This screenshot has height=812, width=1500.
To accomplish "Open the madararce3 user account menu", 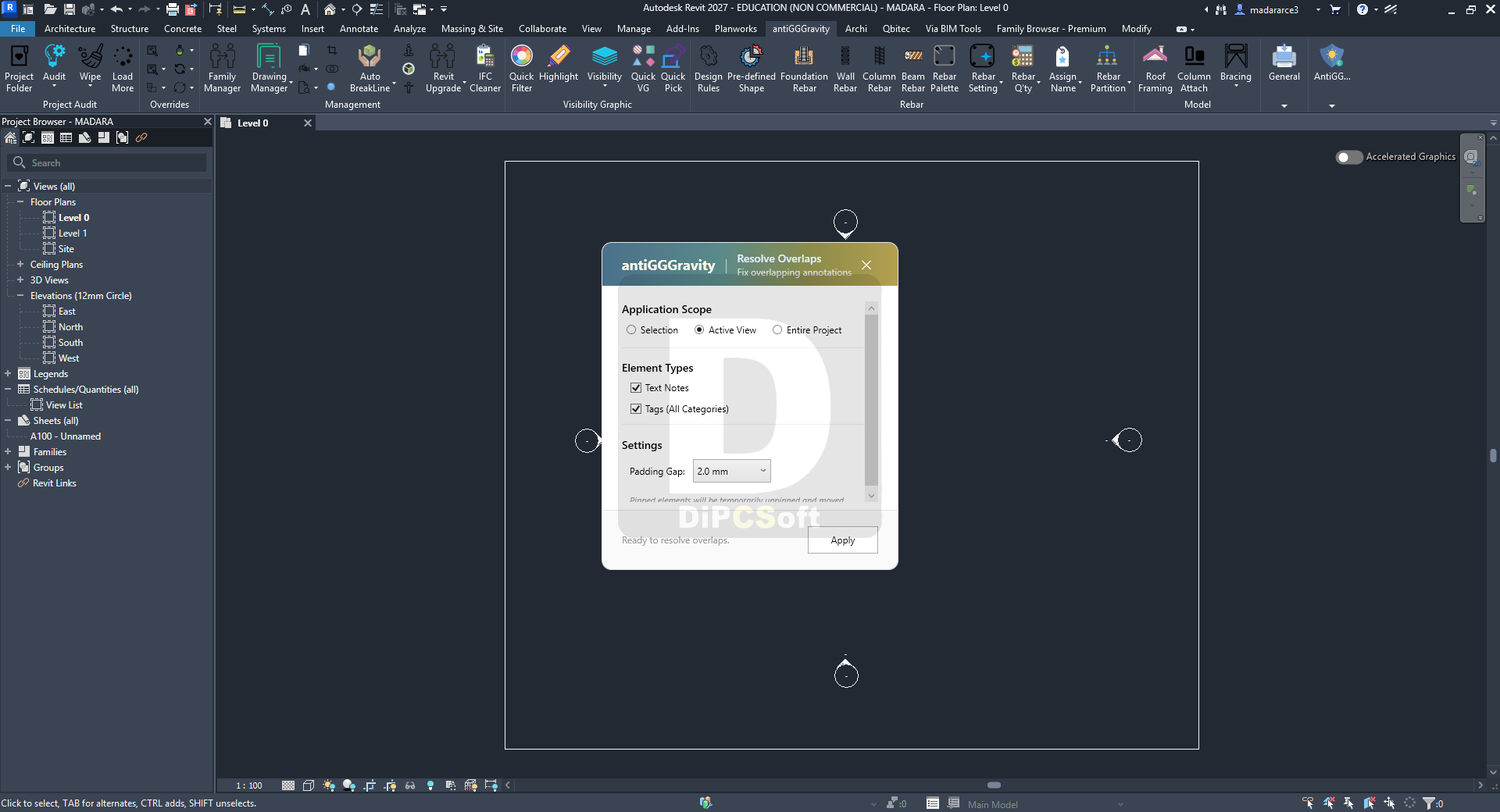I will [1273, 9].
